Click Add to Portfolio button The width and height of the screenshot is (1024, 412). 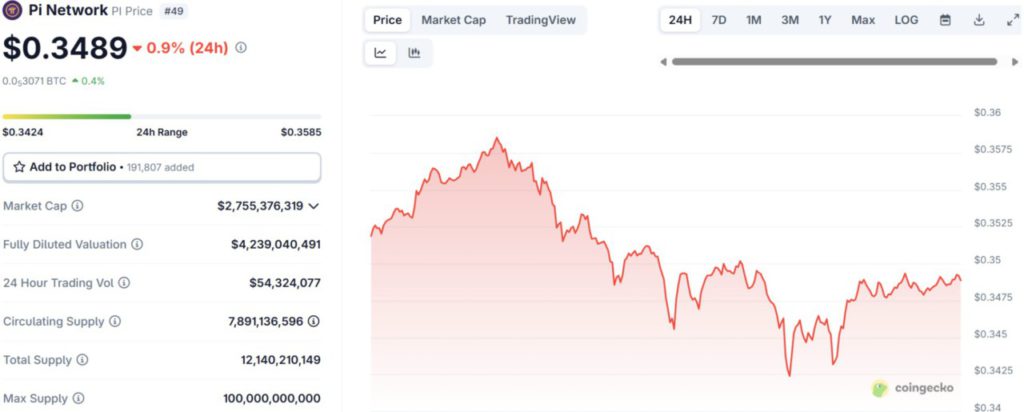pos(162,167)
